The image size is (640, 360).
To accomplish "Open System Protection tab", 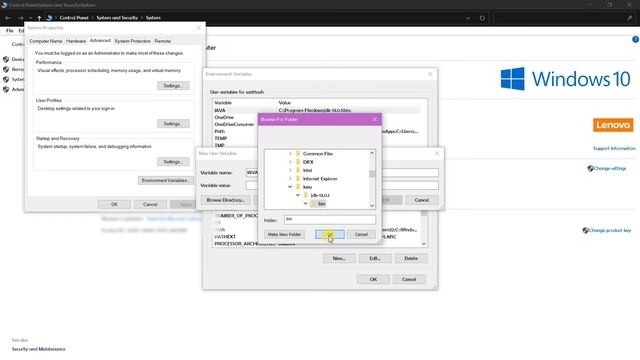I will tap(132, 41).
